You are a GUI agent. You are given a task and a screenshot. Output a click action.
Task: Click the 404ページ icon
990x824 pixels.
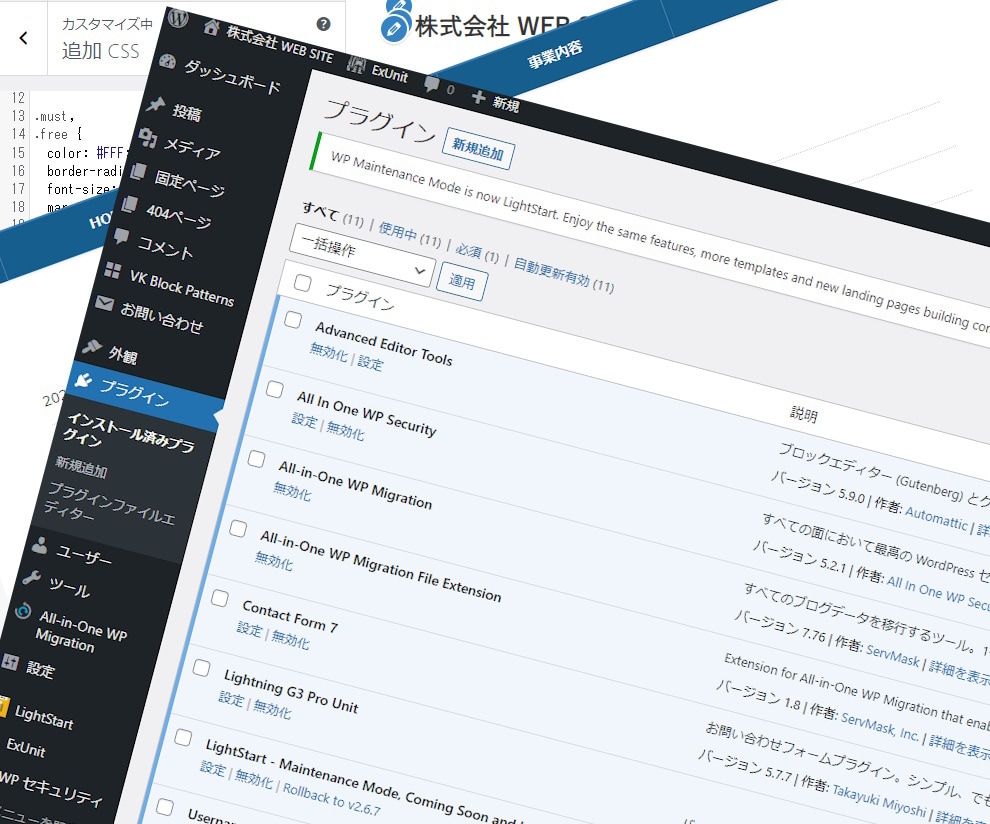pyautogui.click(x=129, y=203)
